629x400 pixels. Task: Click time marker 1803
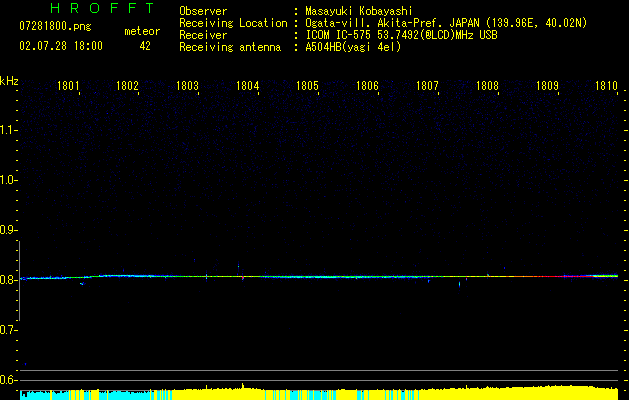(x=187, y=86)
